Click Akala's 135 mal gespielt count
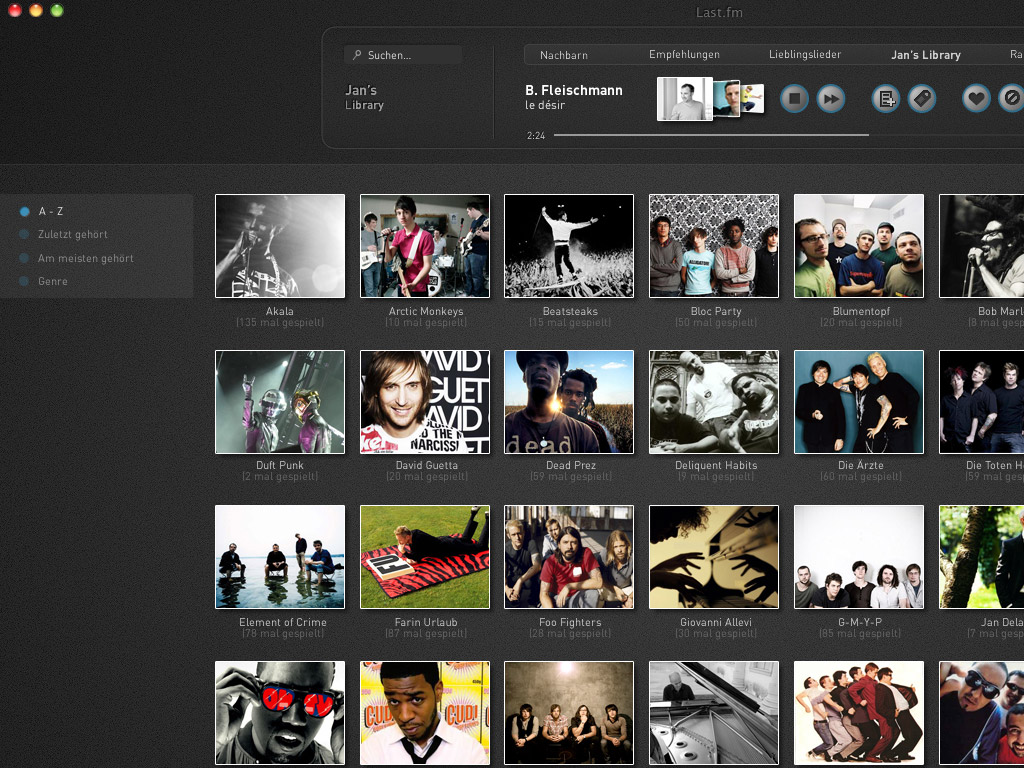This screenshot has width=1024, height=768. click(x=280, y=323)
